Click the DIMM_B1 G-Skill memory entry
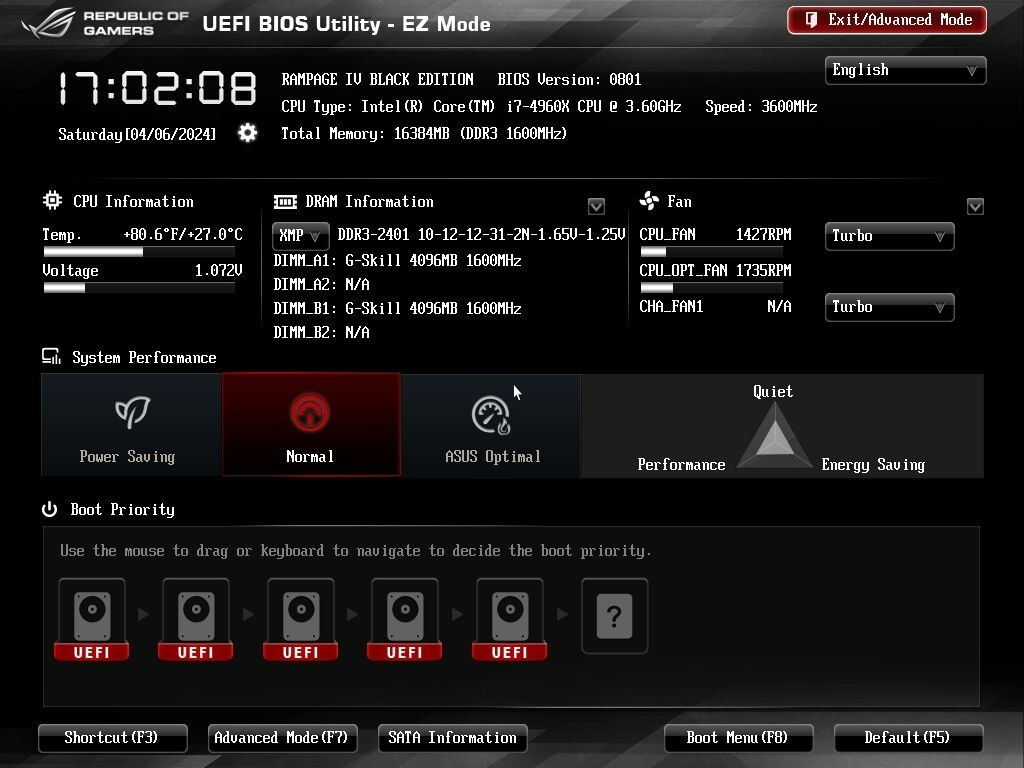Screen dimensions: 1024x768 click(x=397, y=308)
